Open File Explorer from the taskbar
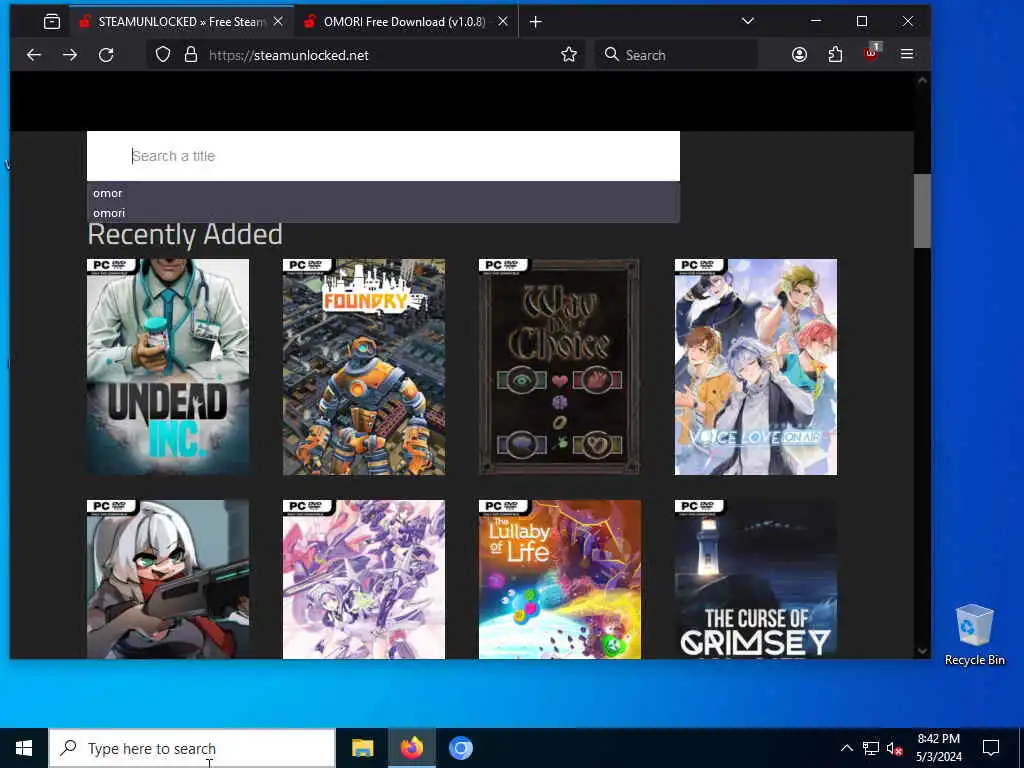This screenshot has height=768, width=1024. pyautogui.click(x=362, y=748)
